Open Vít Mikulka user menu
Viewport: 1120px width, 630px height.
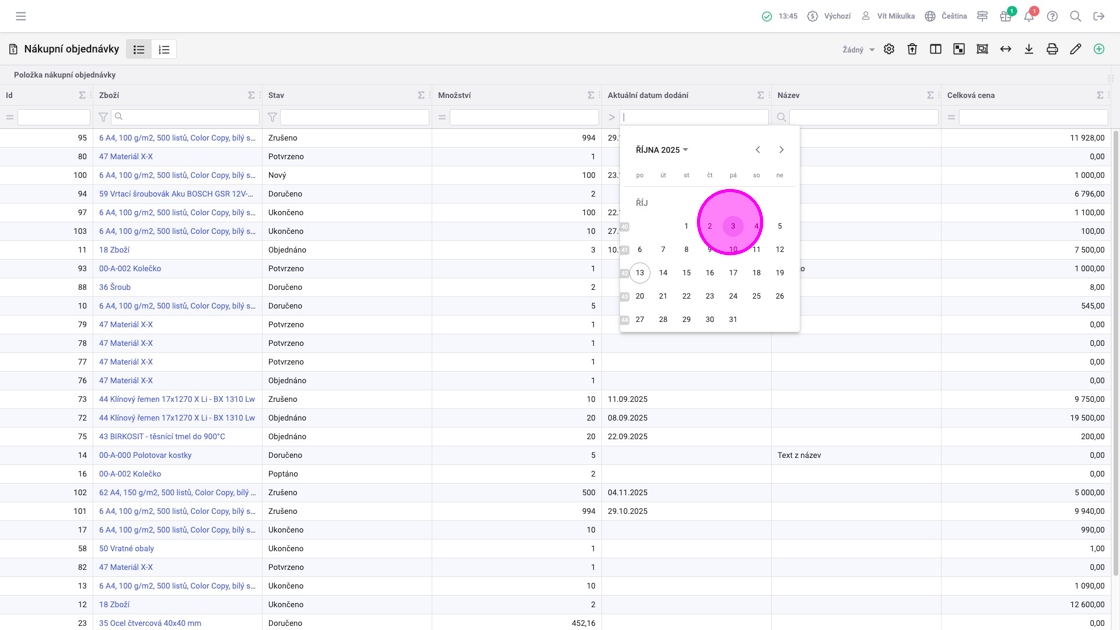pos(888,16)
